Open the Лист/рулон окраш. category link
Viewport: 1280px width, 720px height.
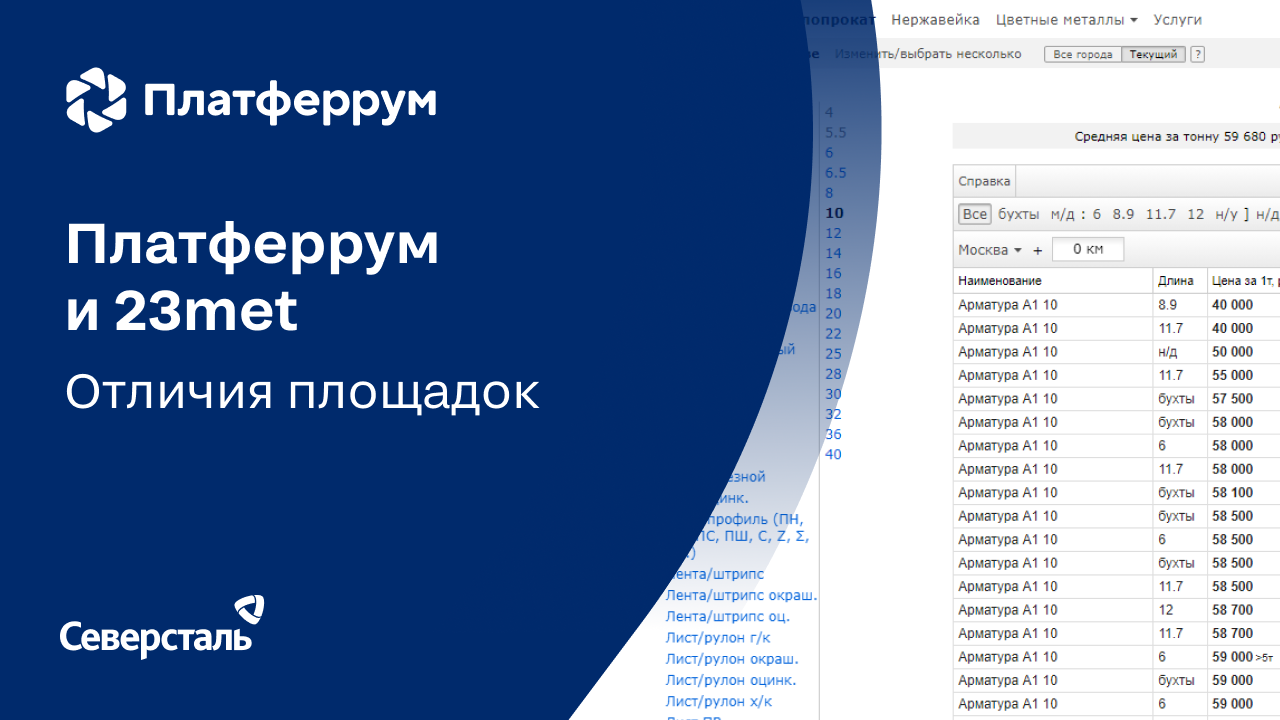pyautogui.click(x=732, y=659)
